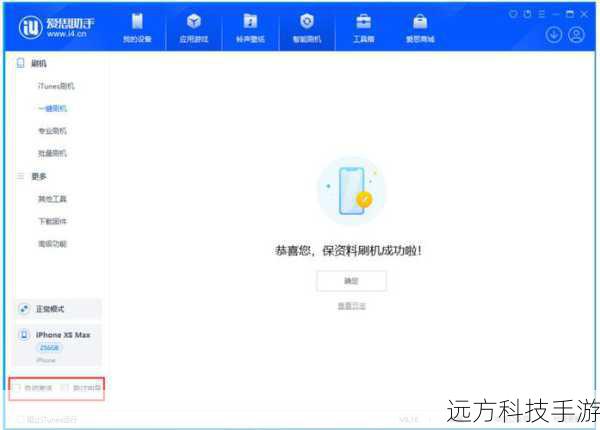The image size is (600, 430).
Task: Click the 恭喜您，保资料刷机成功啦 message
Action: tap(349, 251)
